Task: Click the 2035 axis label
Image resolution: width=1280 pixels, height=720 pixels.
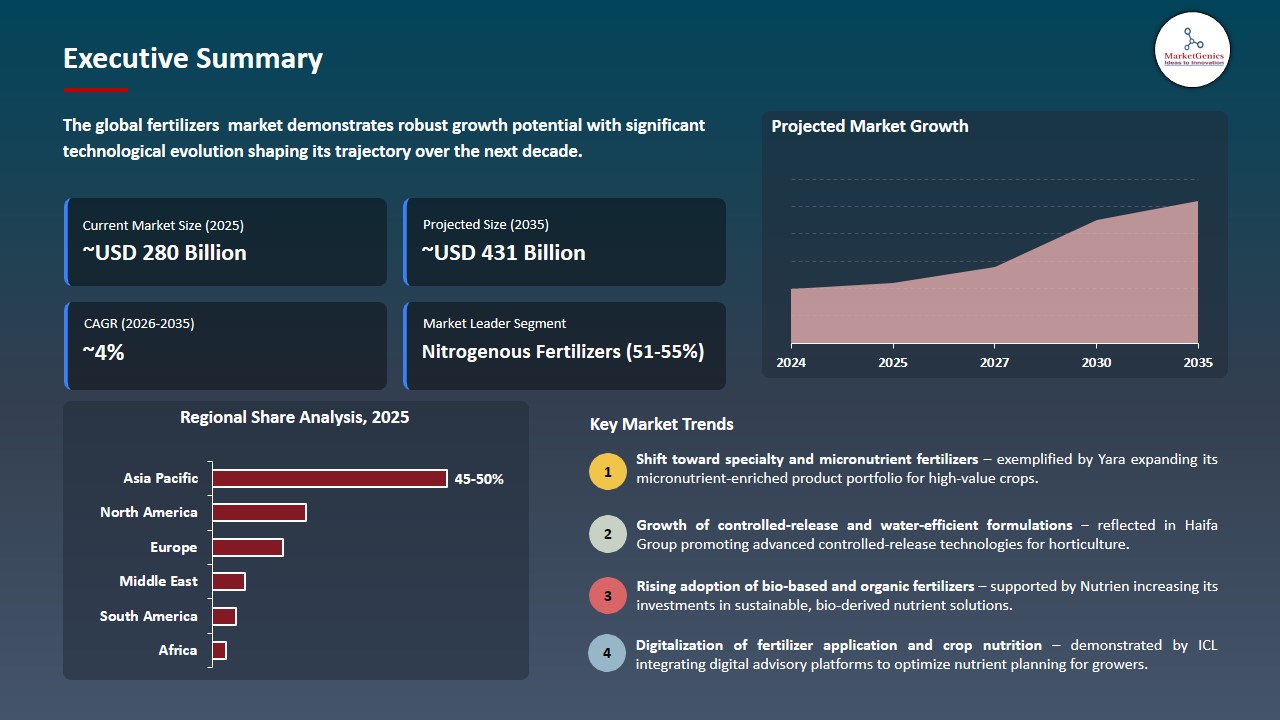Action: coord(1197,363)
